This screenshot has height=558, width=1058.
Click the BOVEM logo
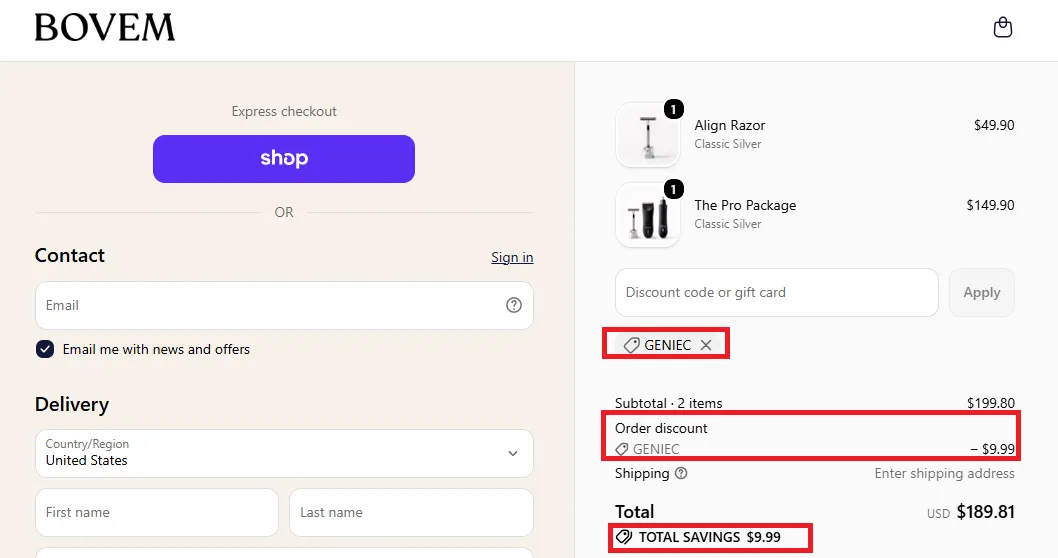(x=105, y=28)
